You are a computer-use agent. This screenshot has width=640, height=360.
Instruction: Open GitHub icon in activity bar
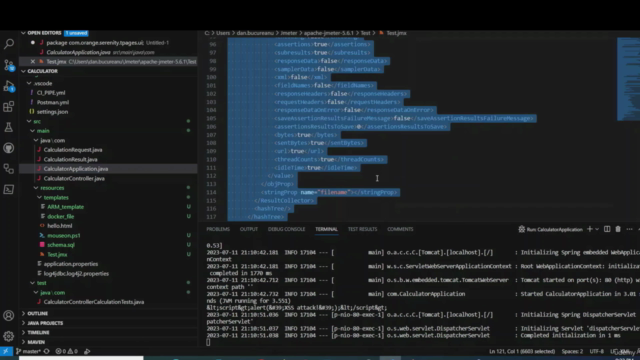(x=9, y=148)
